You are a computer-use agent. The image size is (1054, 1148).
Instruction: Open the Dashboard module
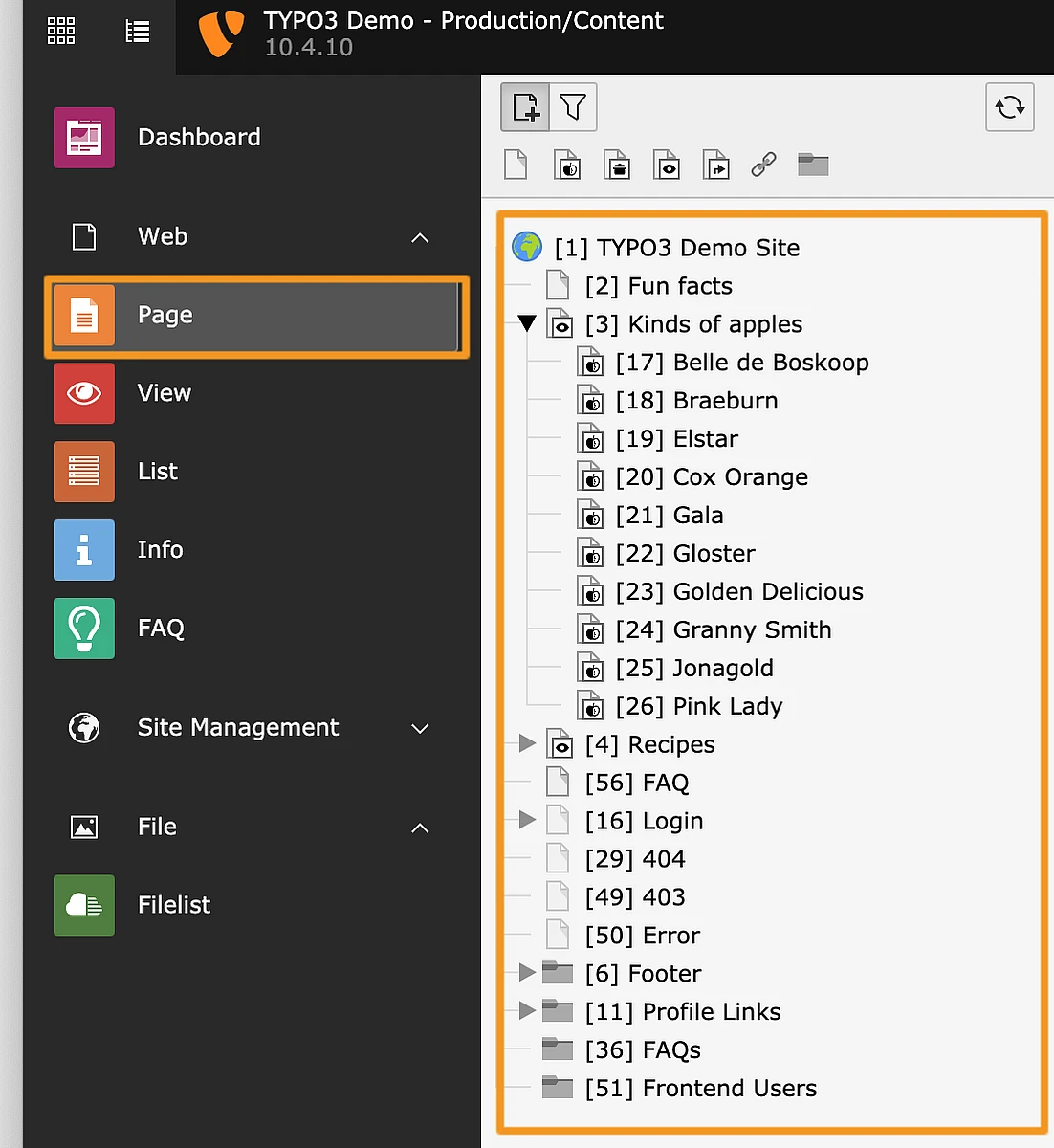click(x=198, y=138)
